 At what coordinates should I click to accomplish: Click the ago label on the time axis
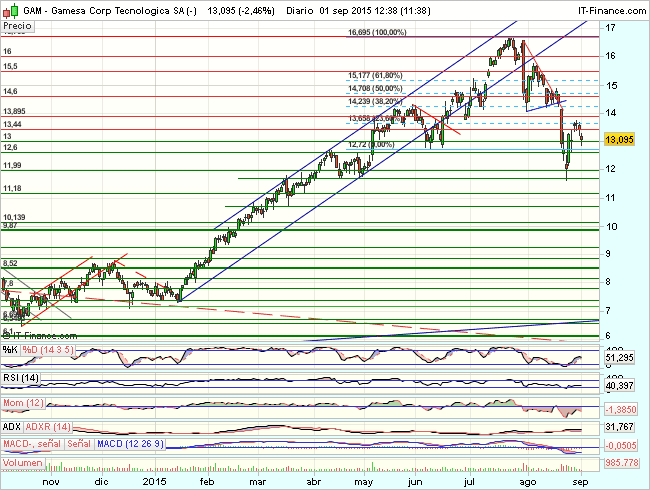point(528,482)
